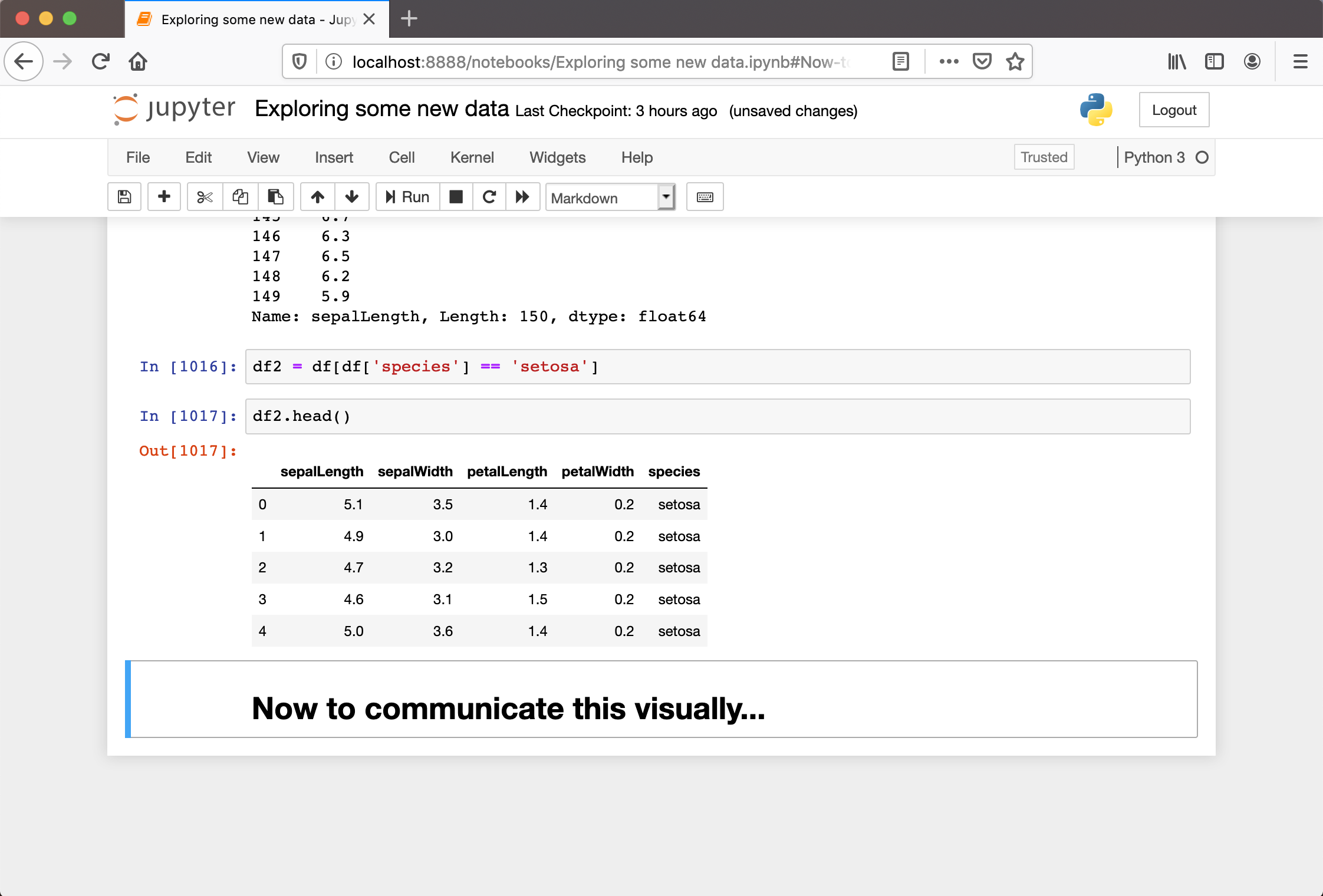Restart the kernel icon
The image size is (1323, 896).
pos(489,197)
